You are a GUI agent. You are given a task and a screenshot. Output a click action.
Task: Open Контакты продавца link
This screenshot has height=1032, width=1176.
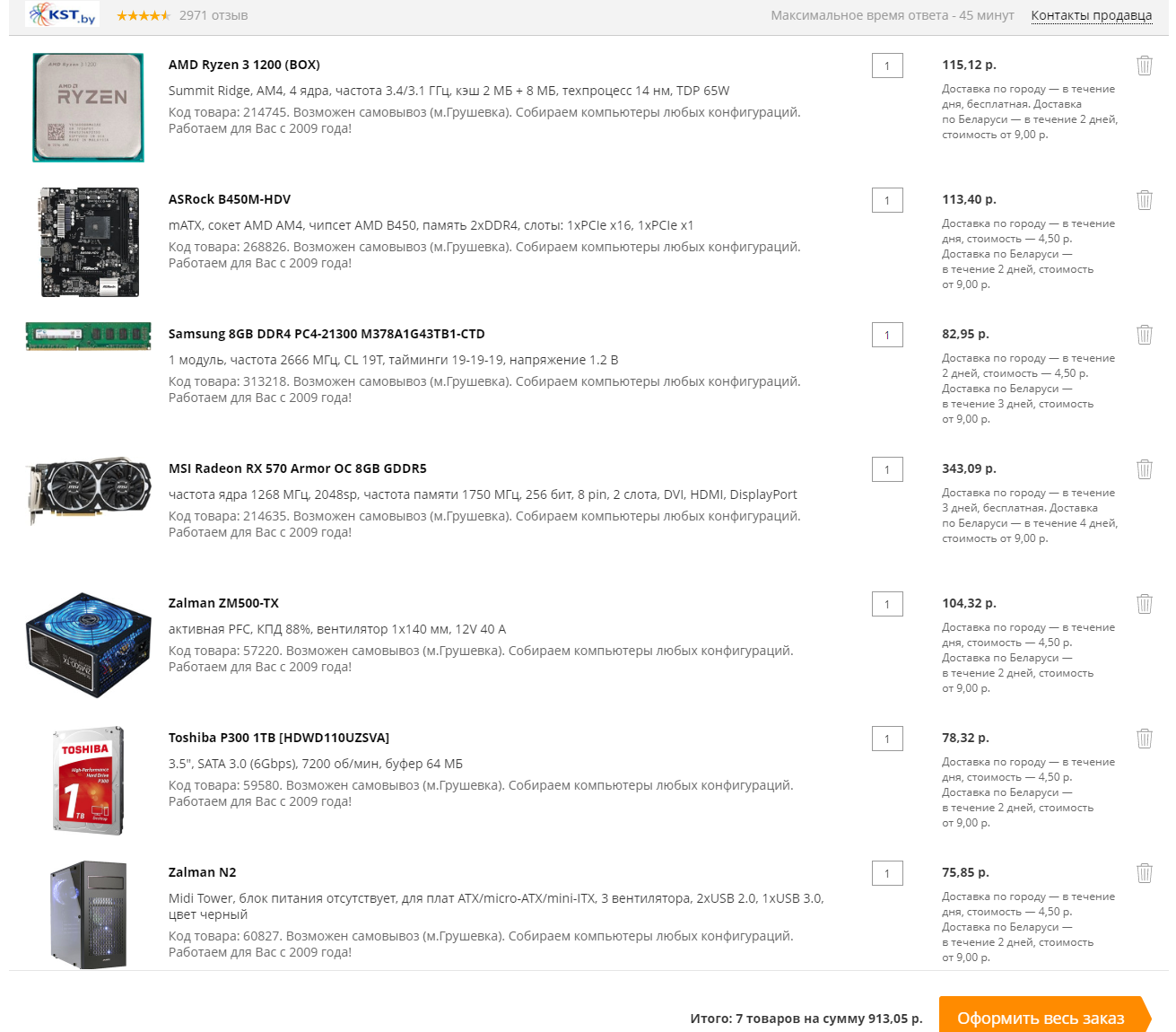pos(1091,15)
